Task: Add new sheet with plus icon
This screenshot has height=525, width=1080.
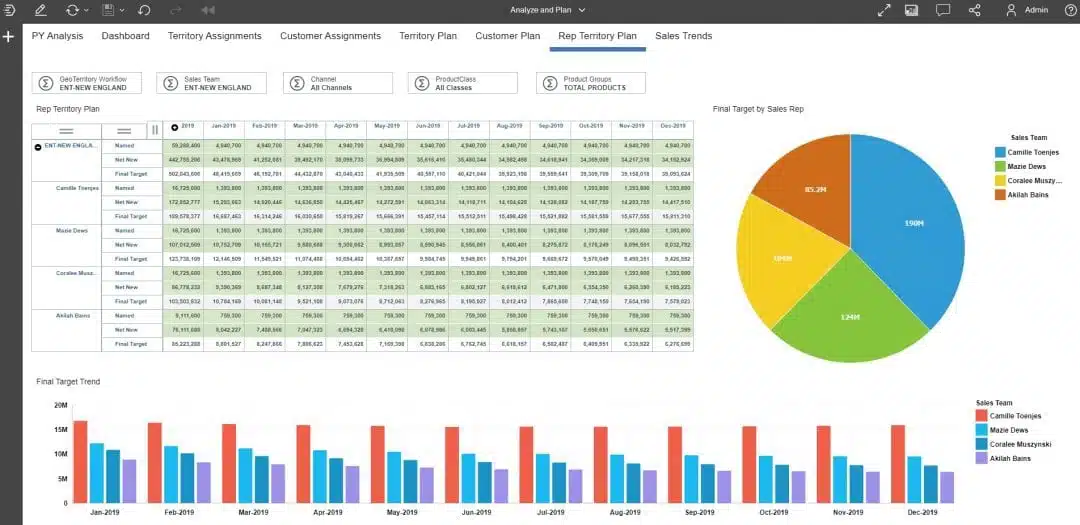Action: point(8,37)
